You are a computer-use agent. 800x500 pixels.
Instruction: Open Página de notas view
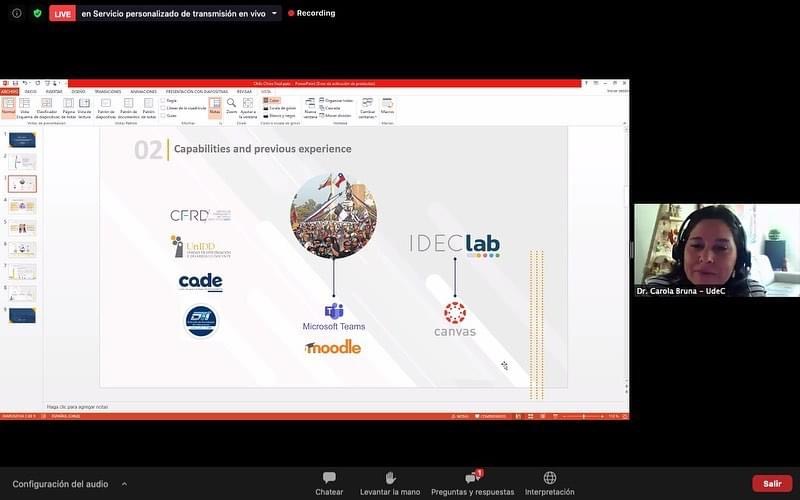tap(69, 109)
